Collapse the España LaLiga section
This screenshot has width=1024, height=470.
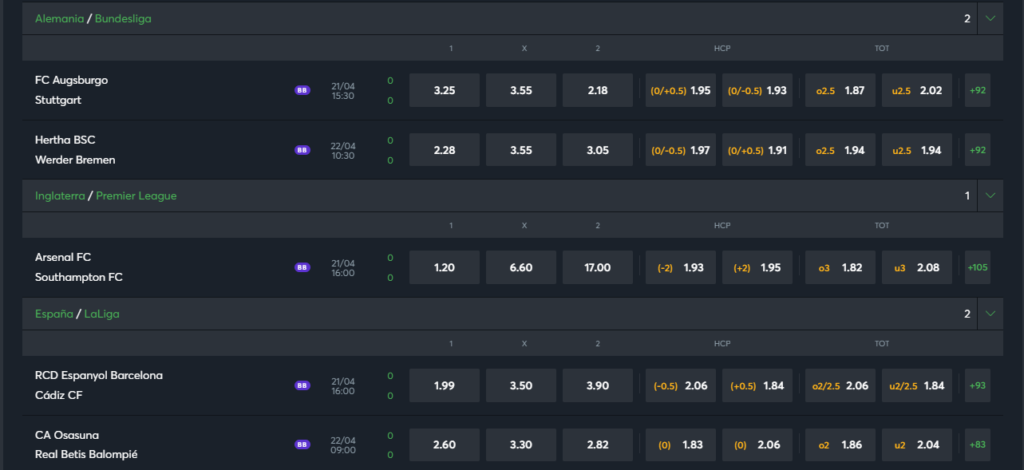[990, 314]
